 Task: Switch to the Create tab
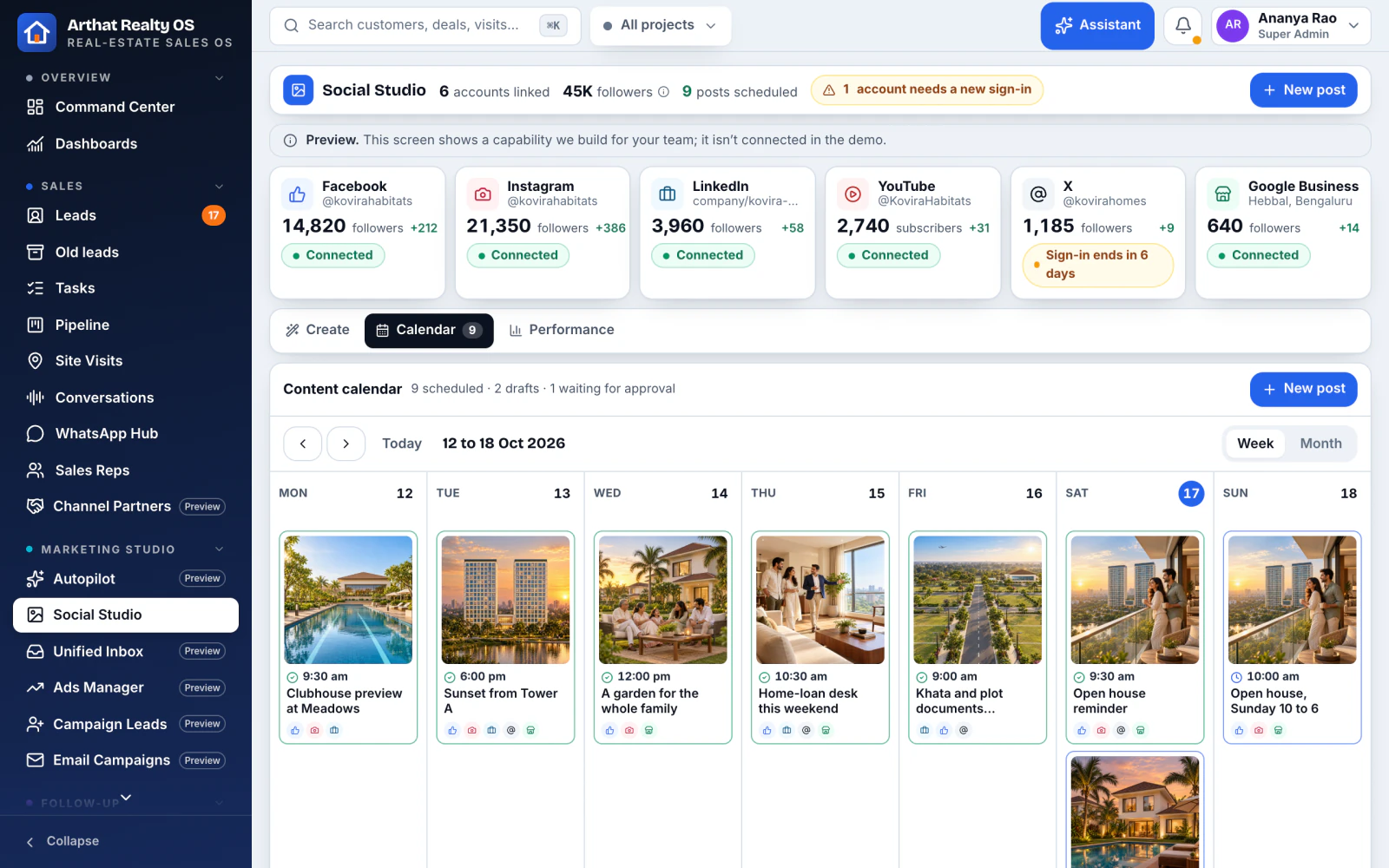coord(318,330)
